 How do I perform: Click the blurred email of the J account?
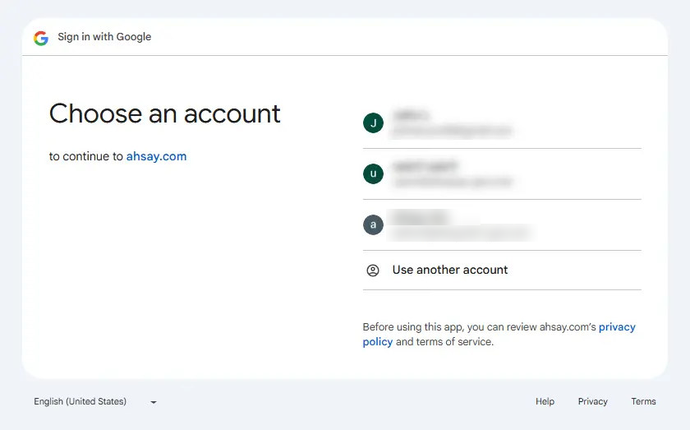[452, 131]
